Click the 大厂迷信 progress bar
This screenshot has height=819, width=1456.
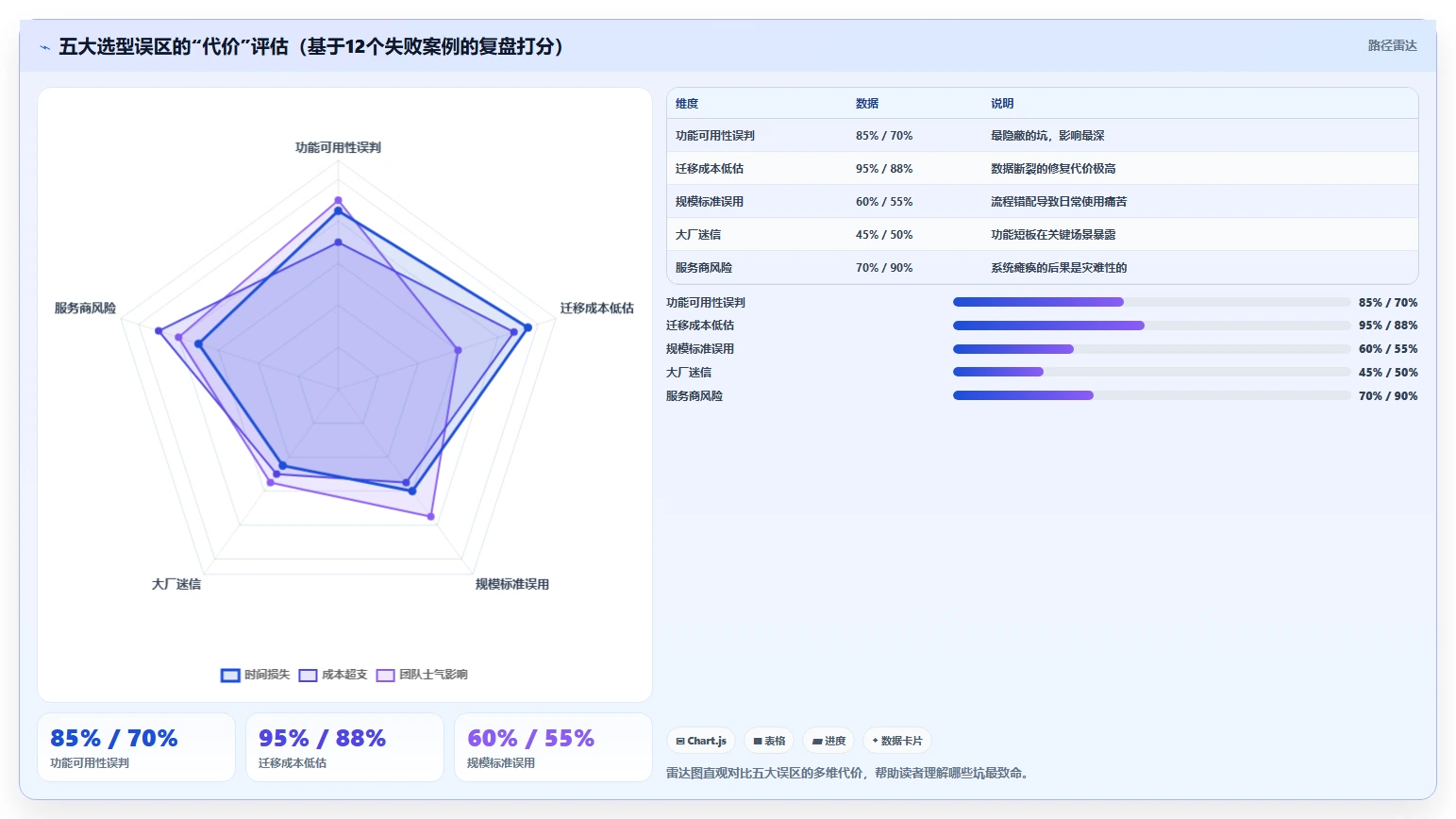tap(1151, 372)
